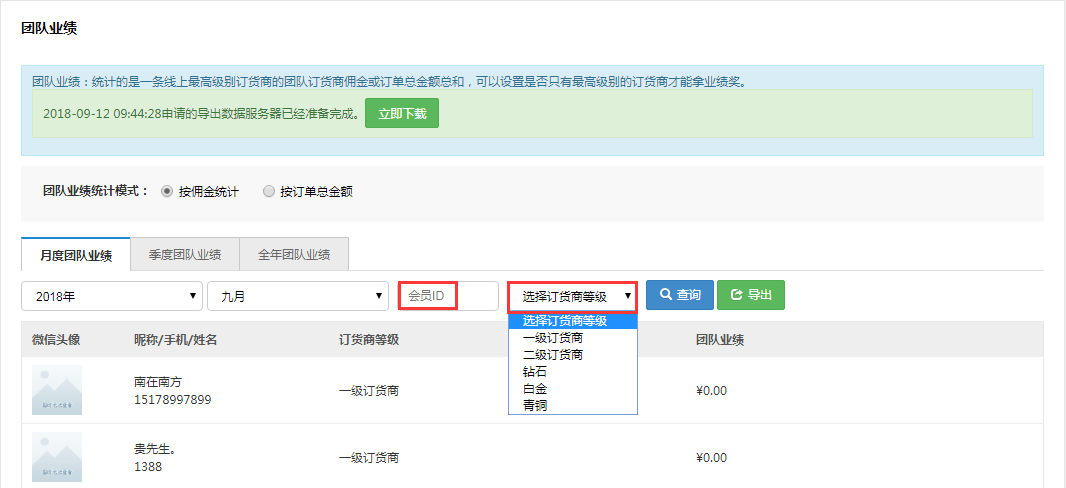The image size is (1066, 488).
Task: Switch to the 月度团队业绩 tab
Action: tap(76, 255)
